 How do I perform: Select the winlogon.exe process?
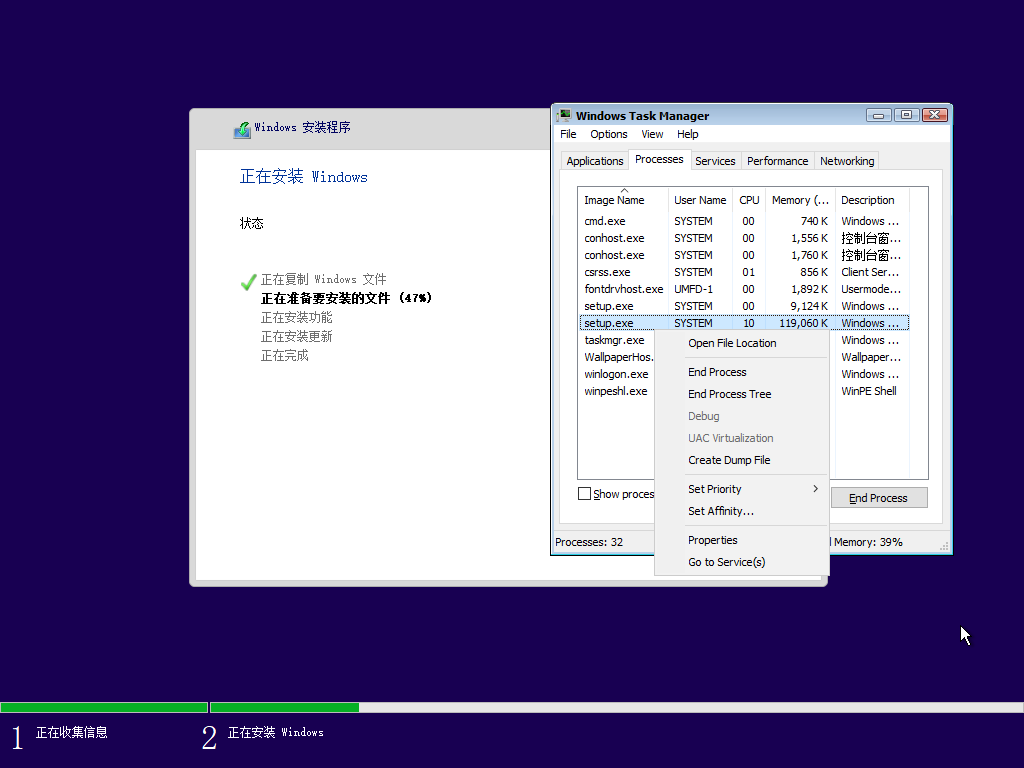coord(616,374)
